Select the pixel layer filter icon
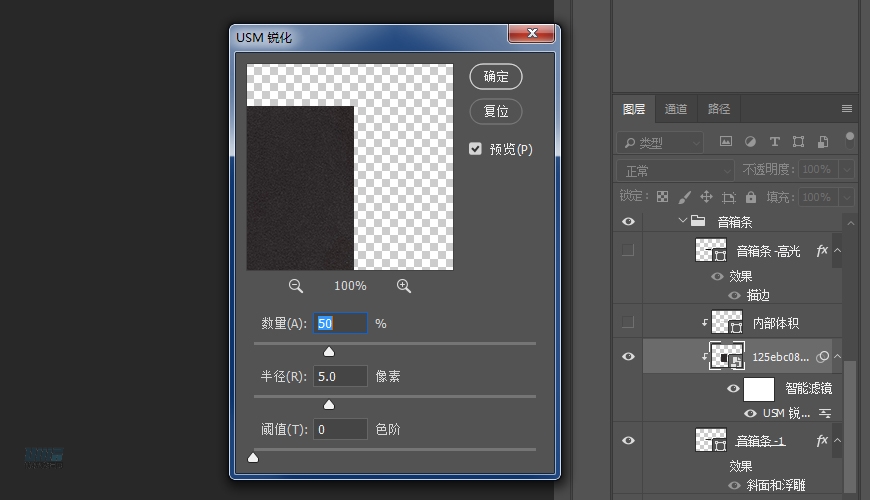Viewport: 870px width, 500px height. tap(726, 142)
